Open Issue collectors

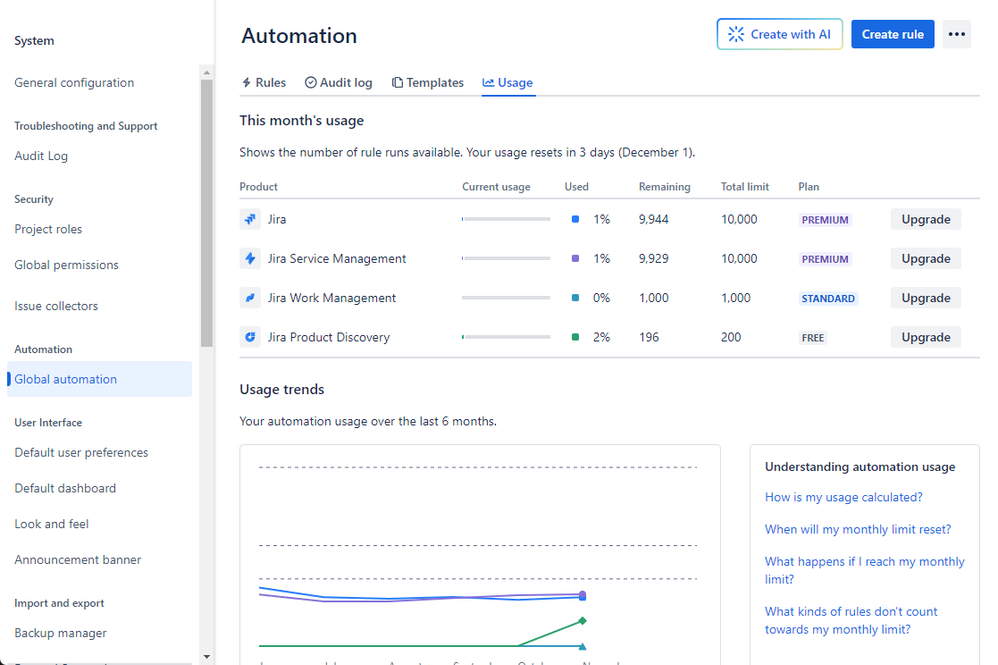pyautogui.click(x=56, y=306)
